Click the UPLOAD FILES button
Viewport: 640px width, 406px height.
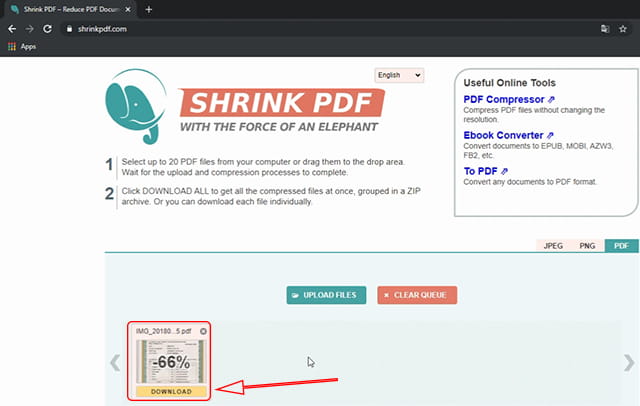click(326, 295)
